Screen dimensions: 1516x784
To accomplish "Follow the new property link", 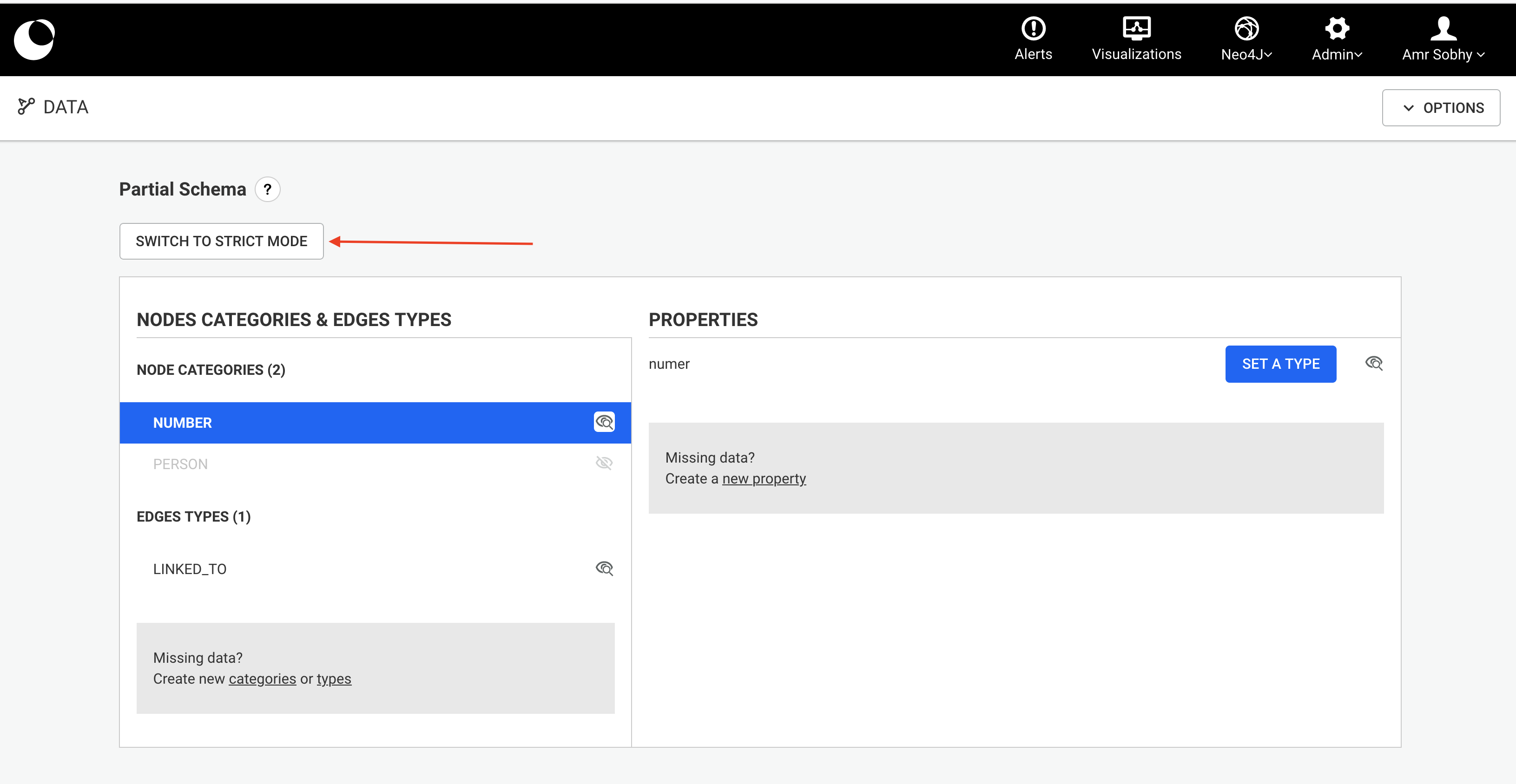I will tap(764, 479).
